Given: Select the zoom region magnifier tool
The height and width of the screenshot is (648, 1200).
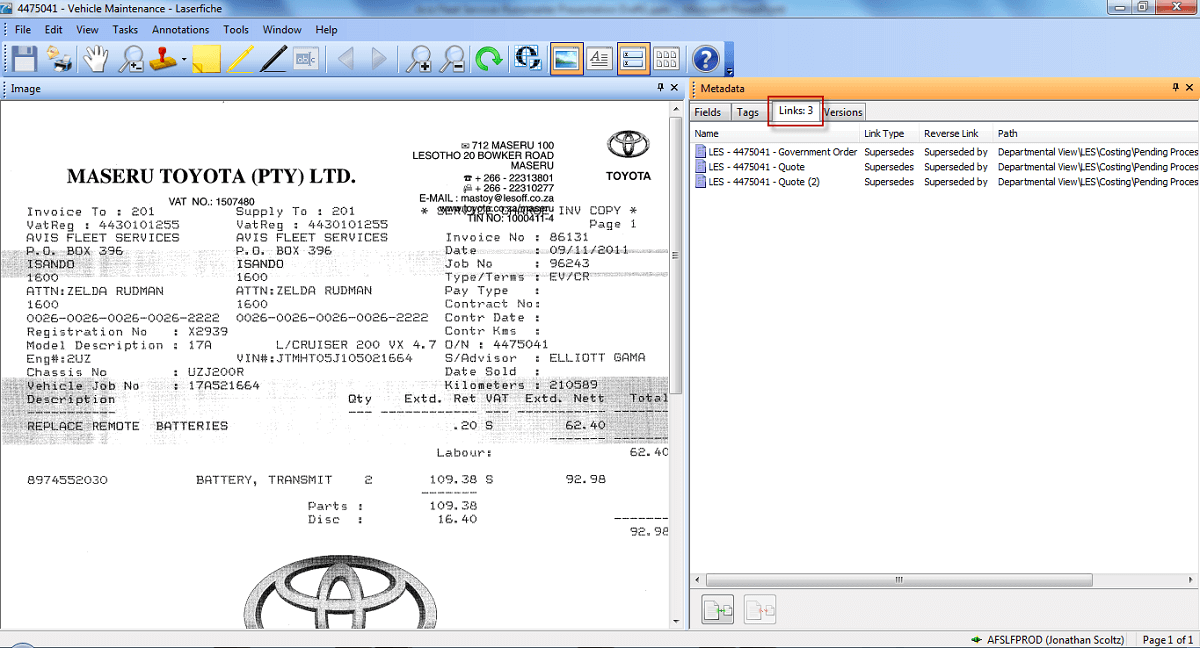Looking at the screenshot, I should tap(131, 59).
